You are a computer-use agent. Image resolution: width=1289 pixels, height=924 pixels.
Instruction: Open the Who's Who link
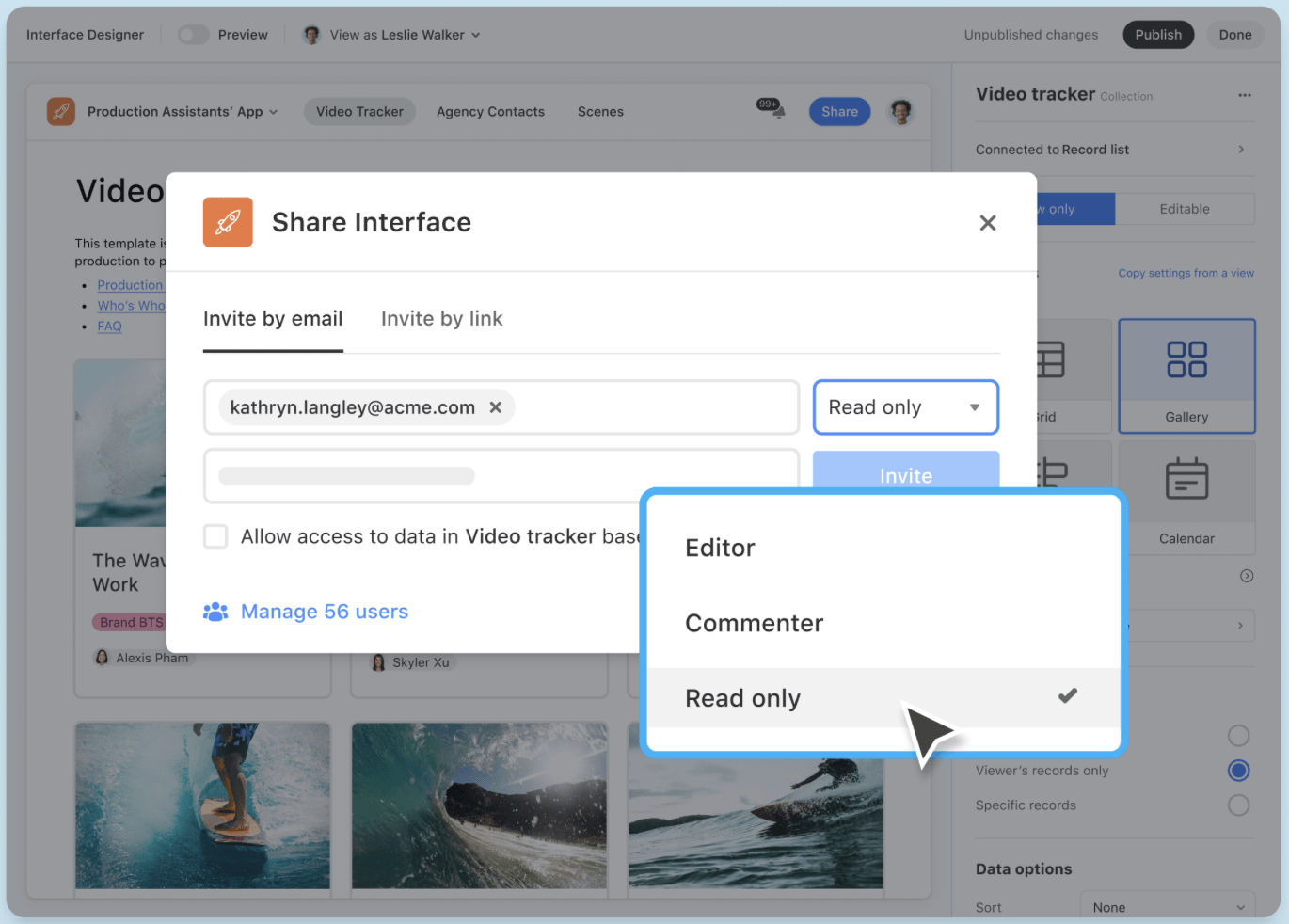coord(131,306)
